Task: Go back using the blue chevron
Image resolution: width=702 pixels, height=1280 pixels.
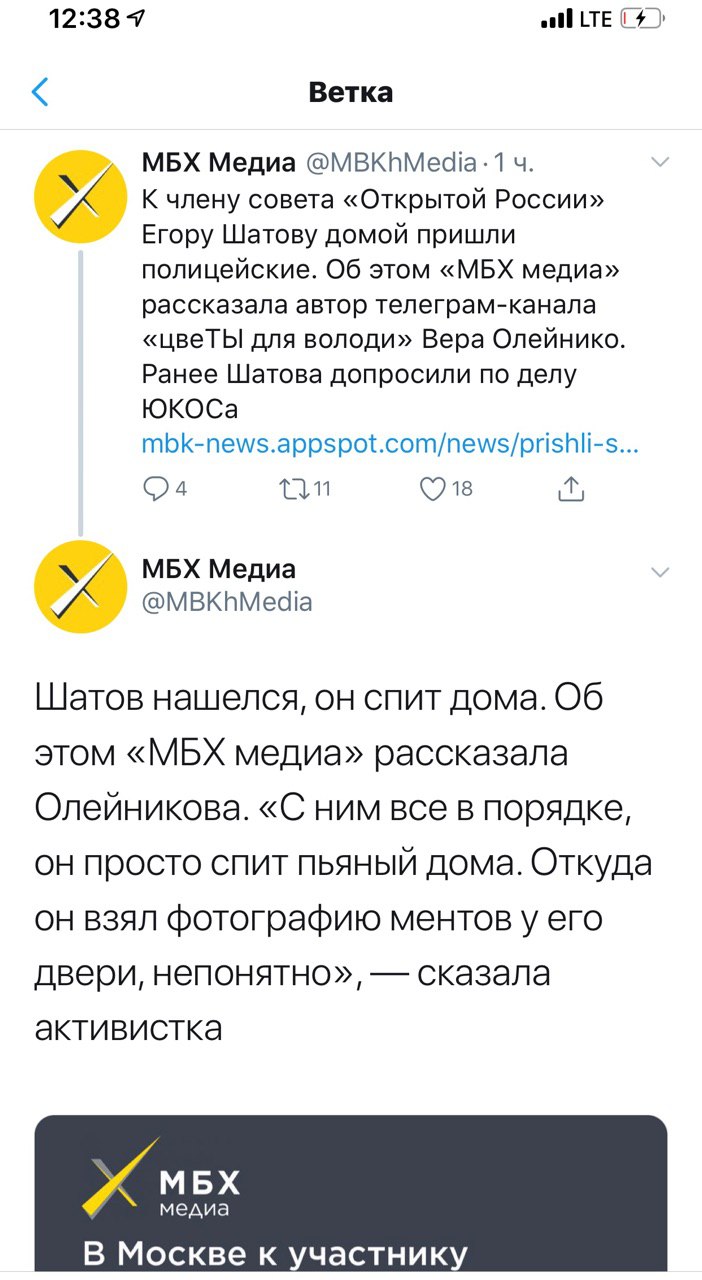Action: point(40,93)
